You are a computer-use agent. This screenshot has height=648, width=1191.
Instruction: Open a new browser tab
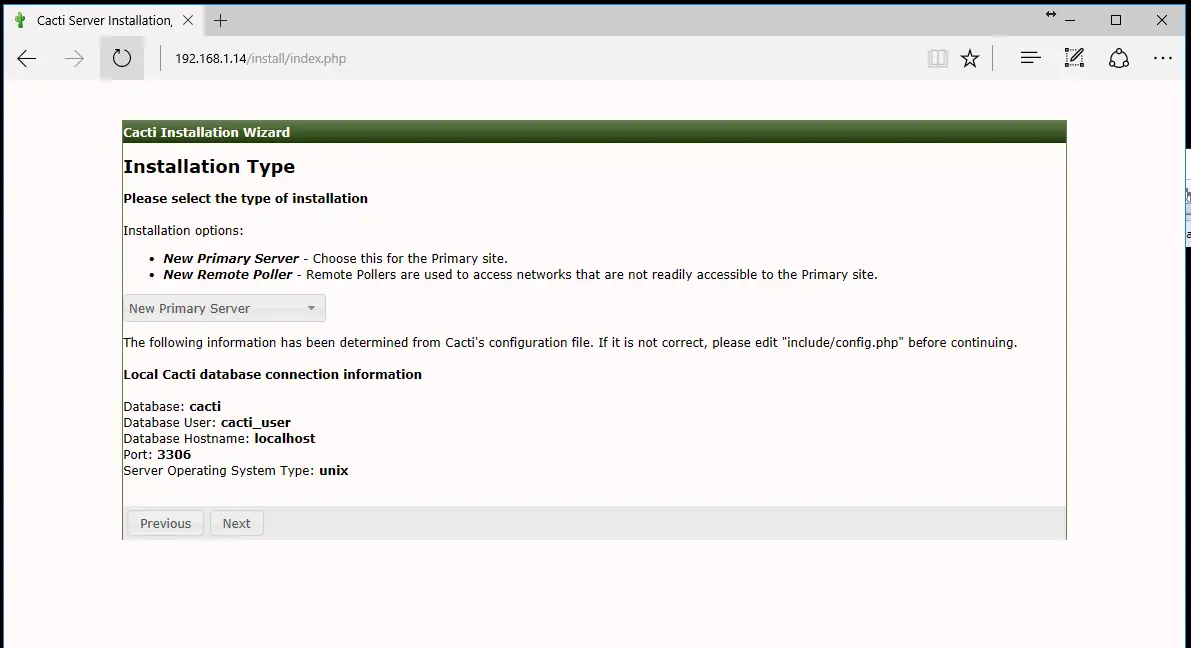(220, 21)
